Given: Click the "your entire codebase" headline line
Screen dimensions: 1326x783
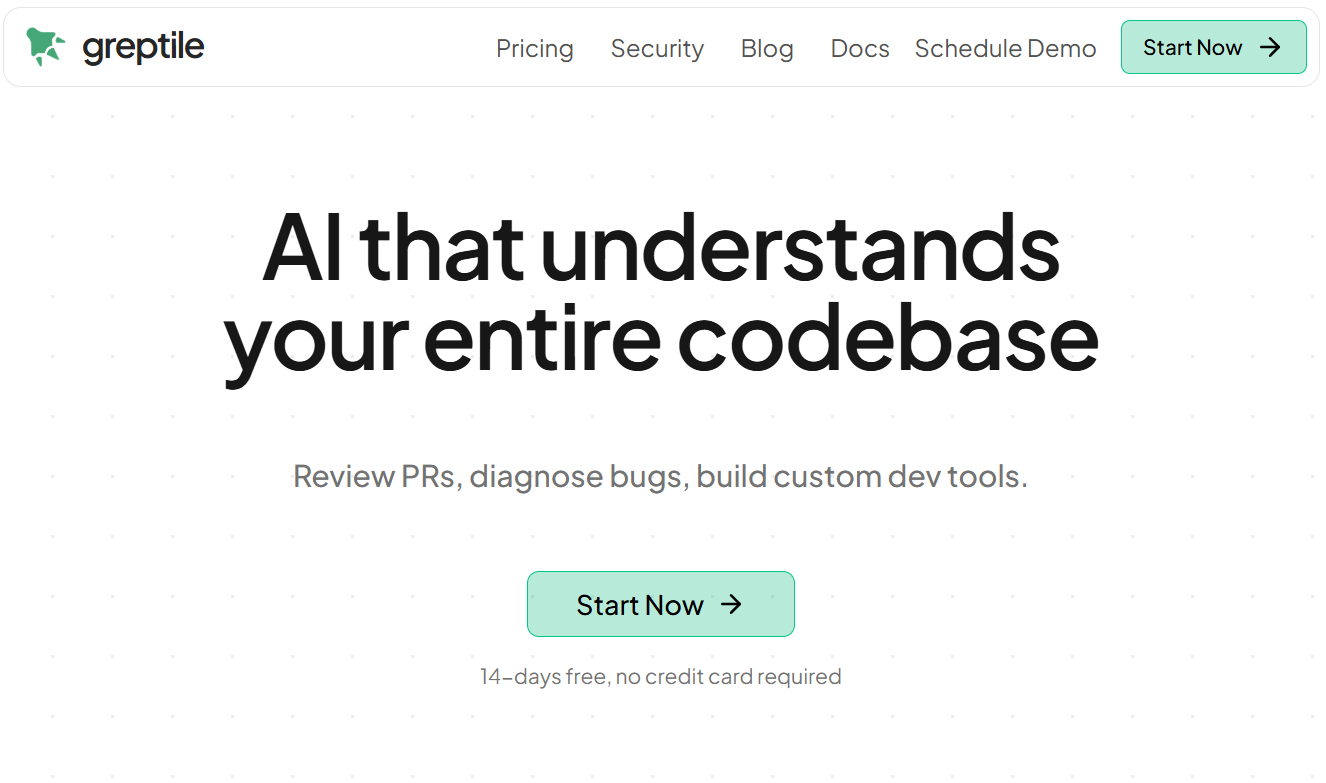Looking at the screenshot, I should point(661,338).
